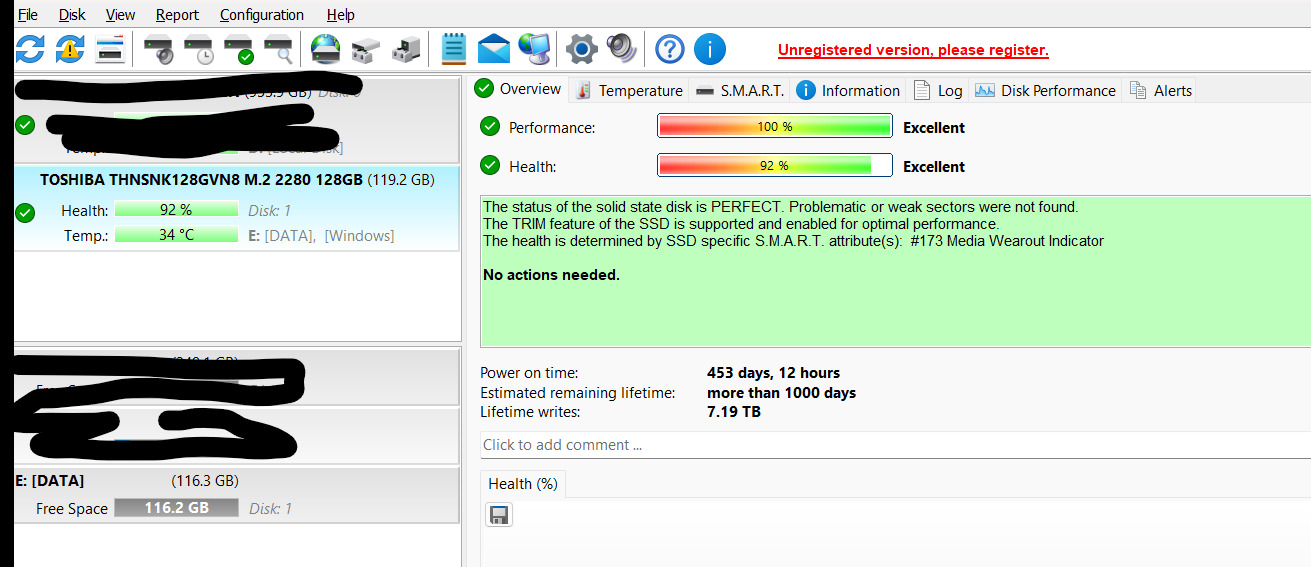The width and height of the screenshot is (1311, 567).
Task: Click the 'more than 1000 days' value
Action: (x=781, y=393)
